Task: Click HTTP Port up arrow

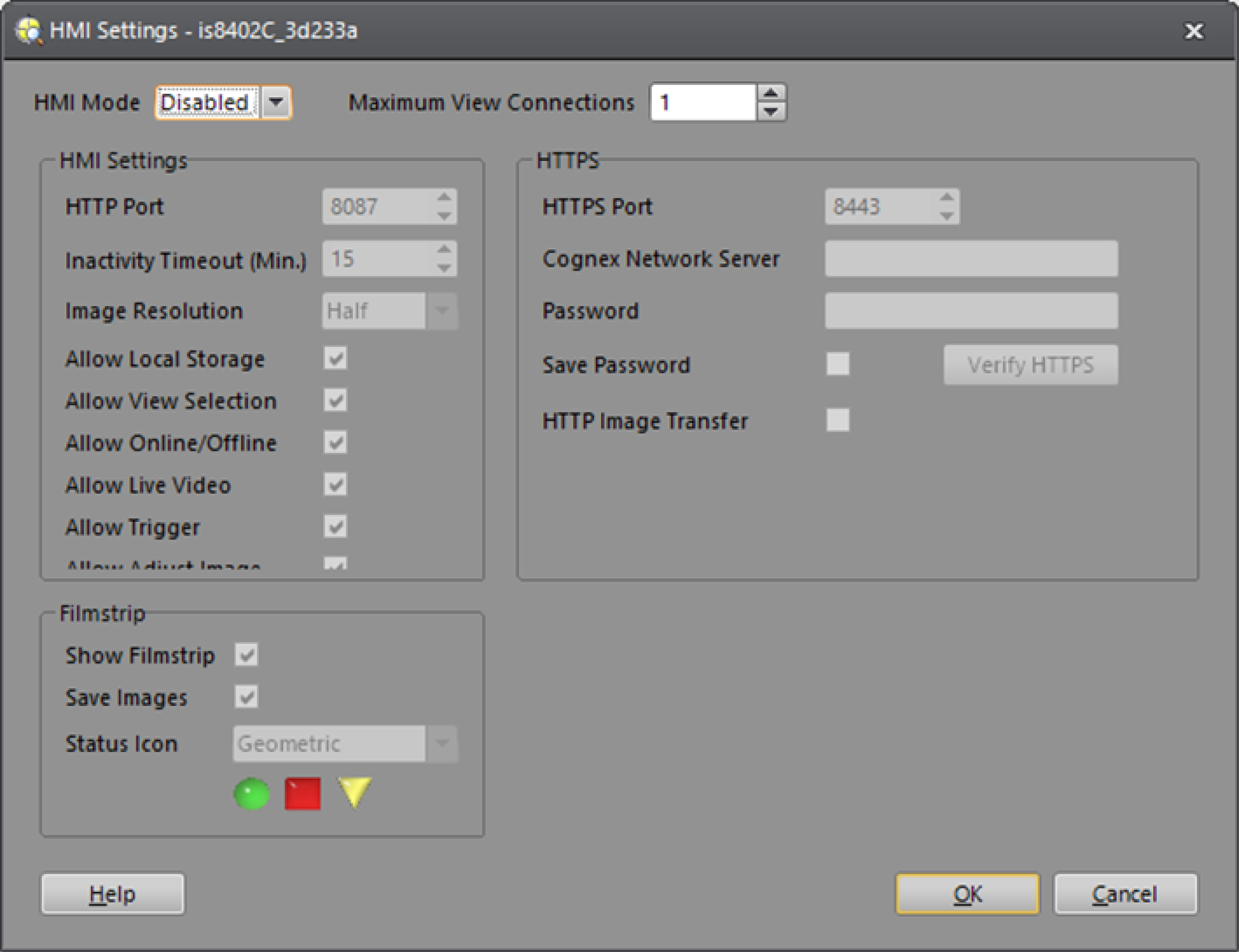Action: coord(444,197)
